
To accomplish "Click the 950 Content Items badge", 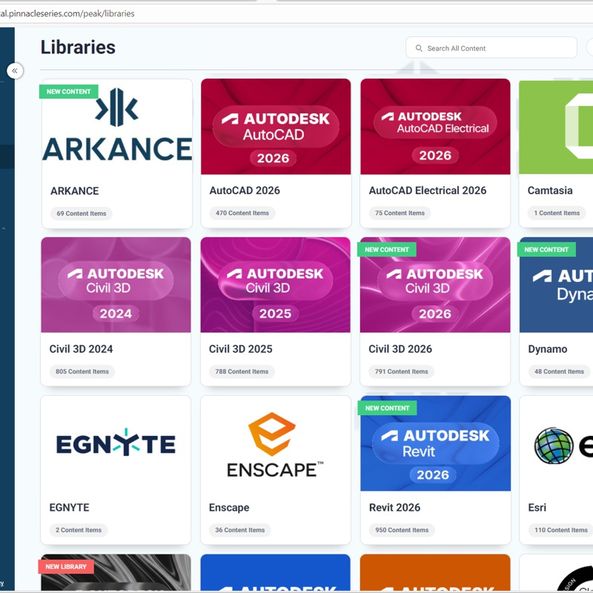I will coord(402,530).
